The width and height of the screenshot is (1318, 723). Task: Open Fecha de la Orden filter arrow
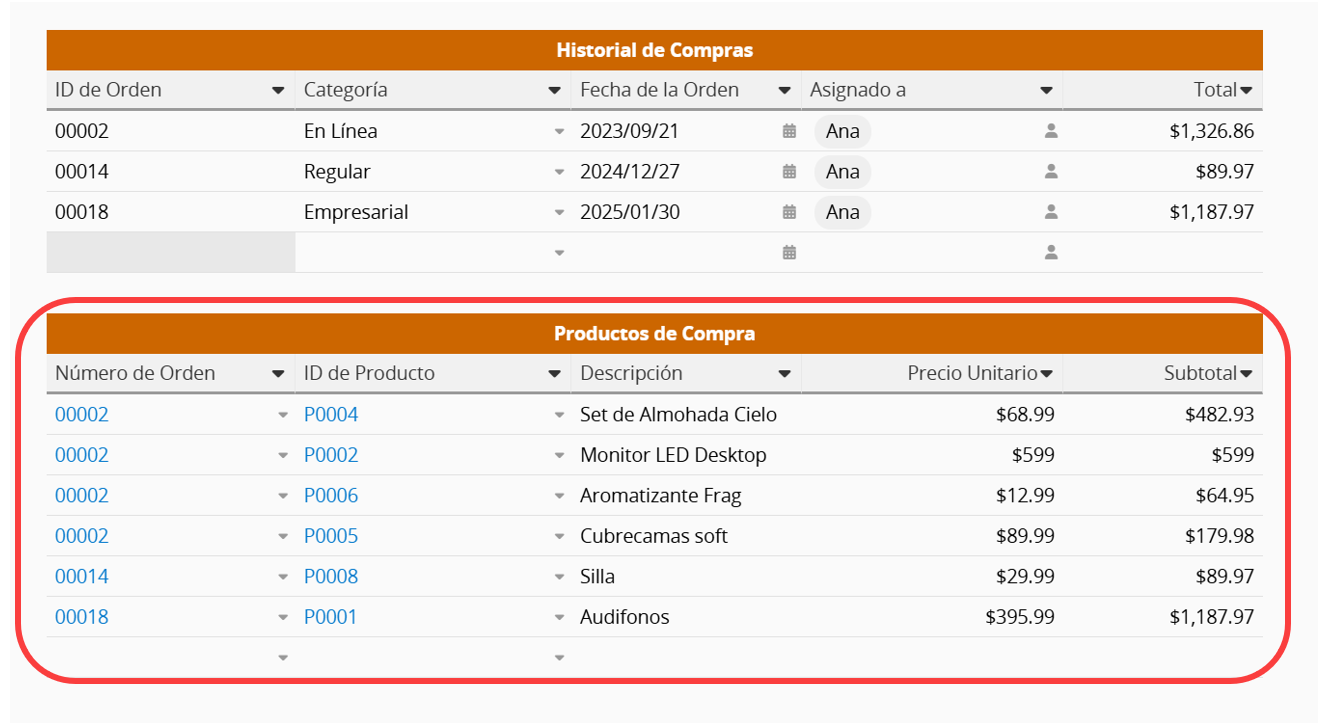(x=784, y=91)
